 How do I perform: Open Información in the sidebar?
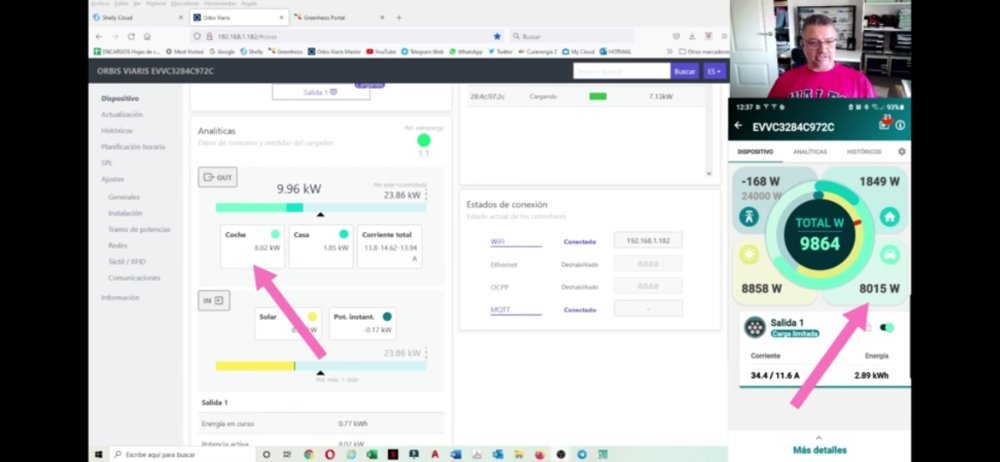[x=120, y=297]
